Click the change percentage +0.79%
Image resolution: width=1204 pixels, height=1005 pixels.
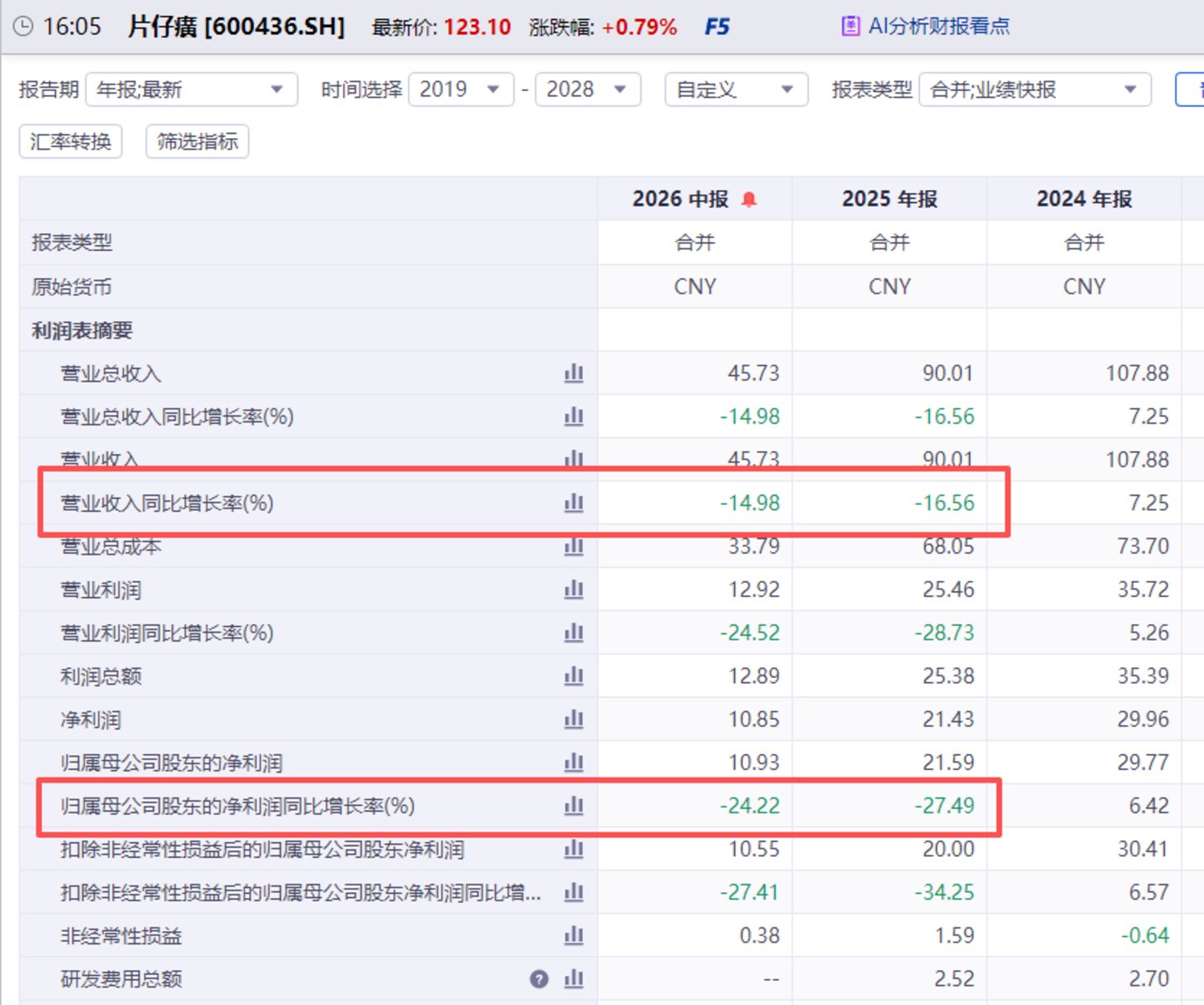[x=639, y=27]
